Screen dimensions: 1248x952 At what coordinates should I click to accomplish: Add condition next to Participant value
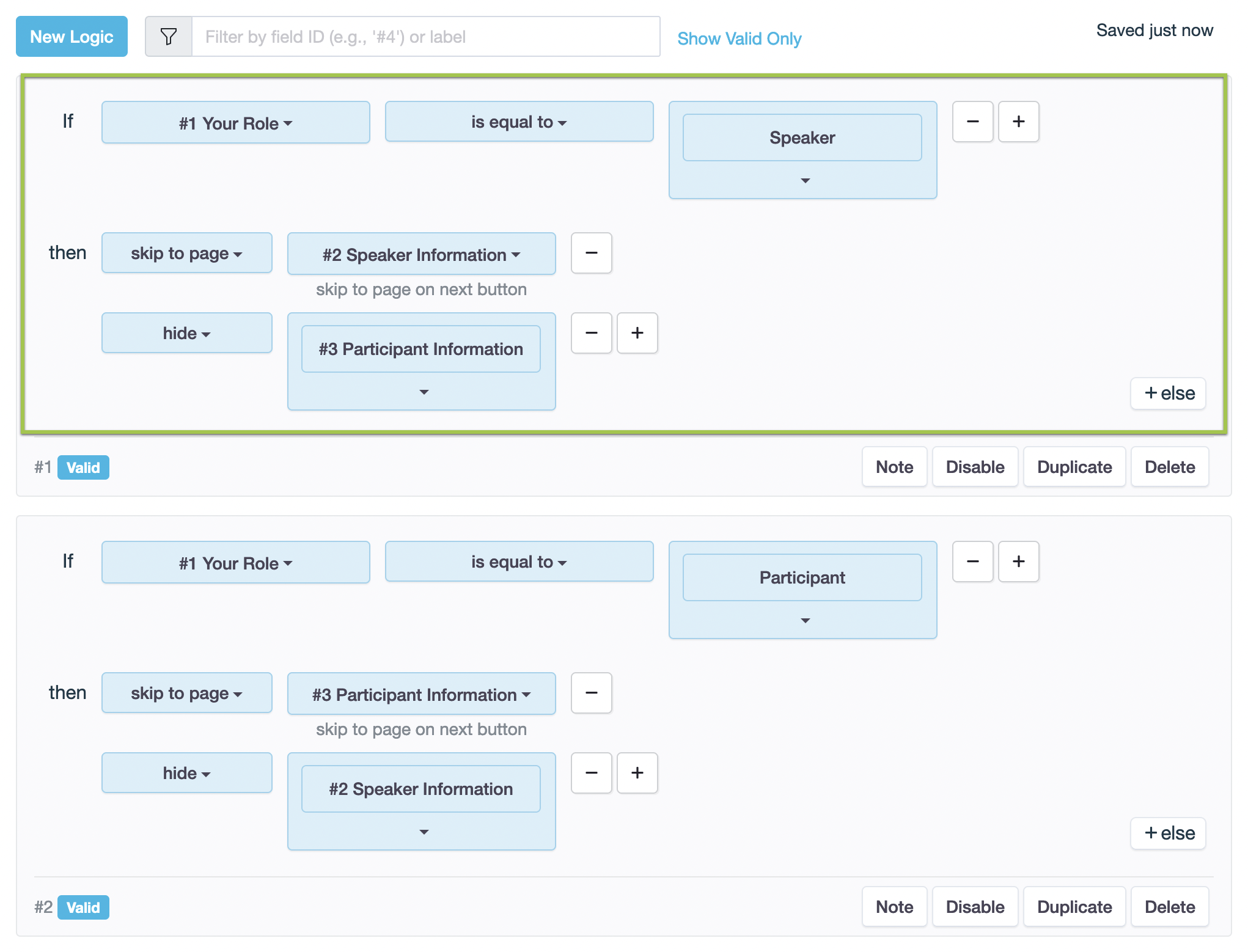1018,562
